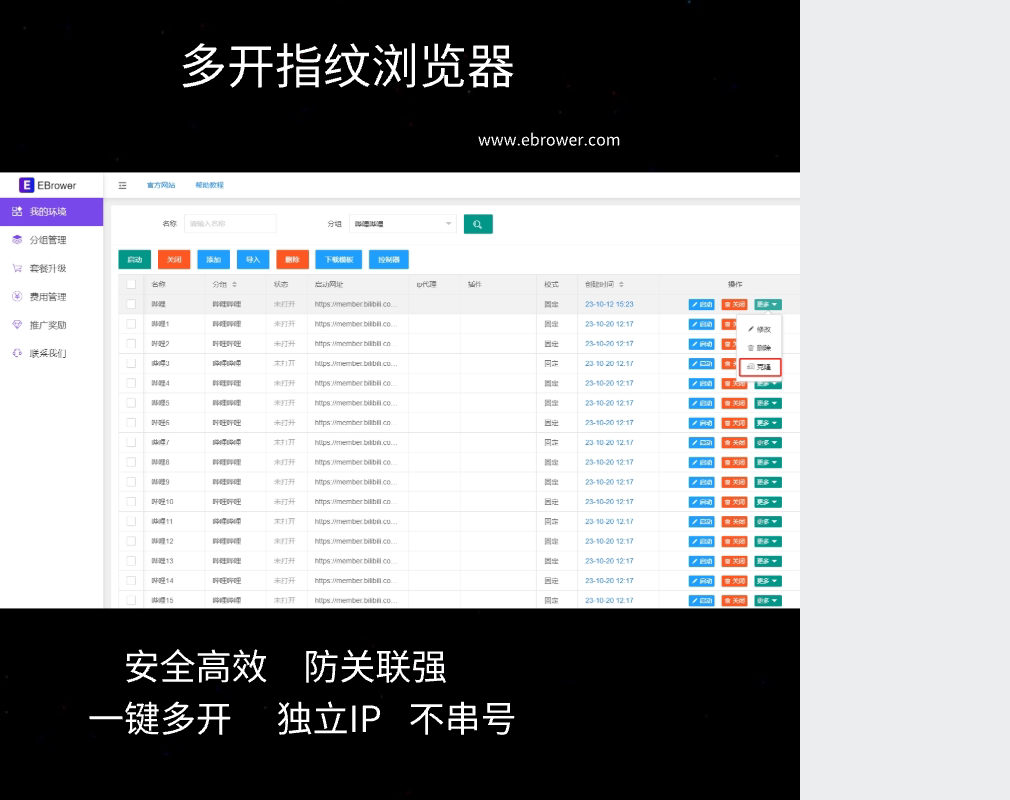This screenshot has height=800, width=1010.
Task: Tick the checkbox for row 哔哩2
Action: [x=131, y=344]
